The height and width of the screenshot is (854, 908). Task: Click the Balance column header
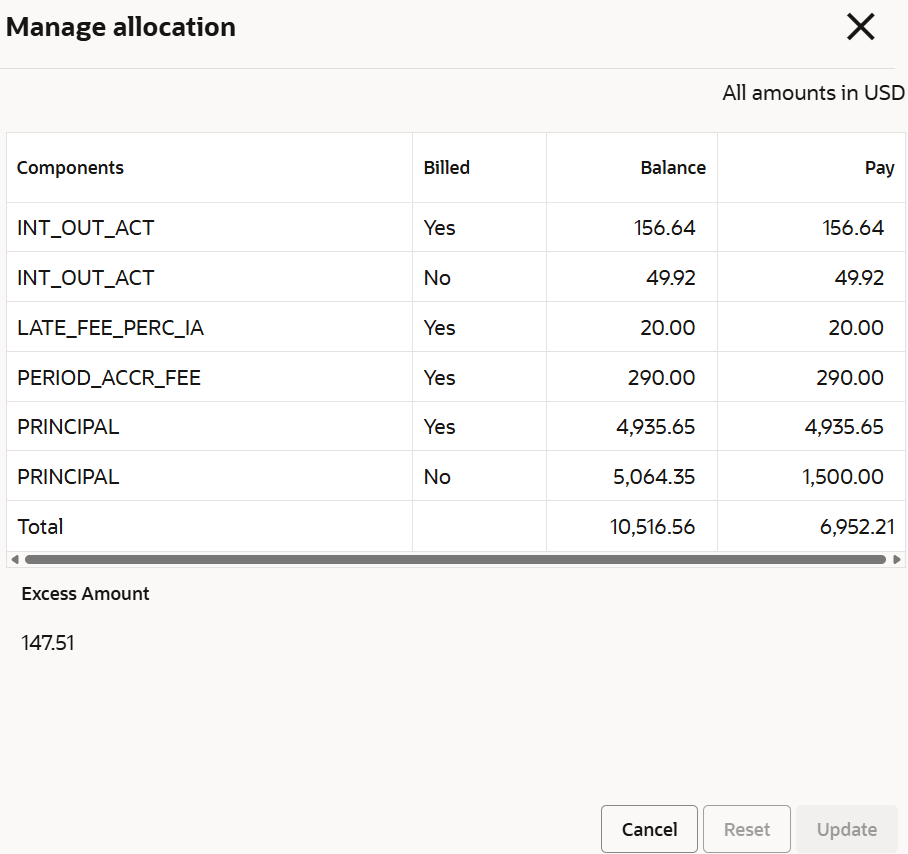[673, 167]
